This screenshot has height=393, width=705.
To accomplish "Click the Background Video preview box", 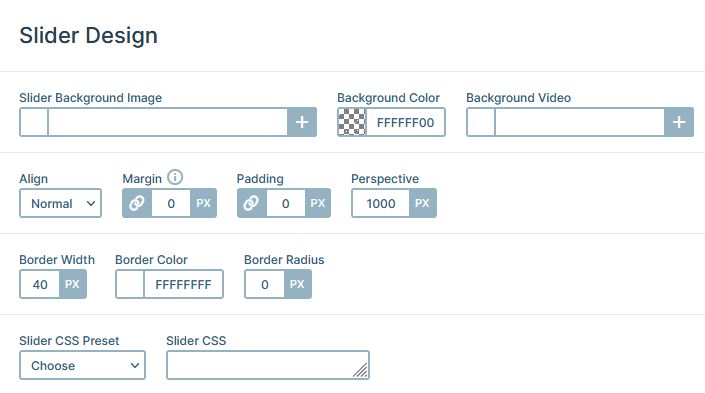I will point(481,122).
